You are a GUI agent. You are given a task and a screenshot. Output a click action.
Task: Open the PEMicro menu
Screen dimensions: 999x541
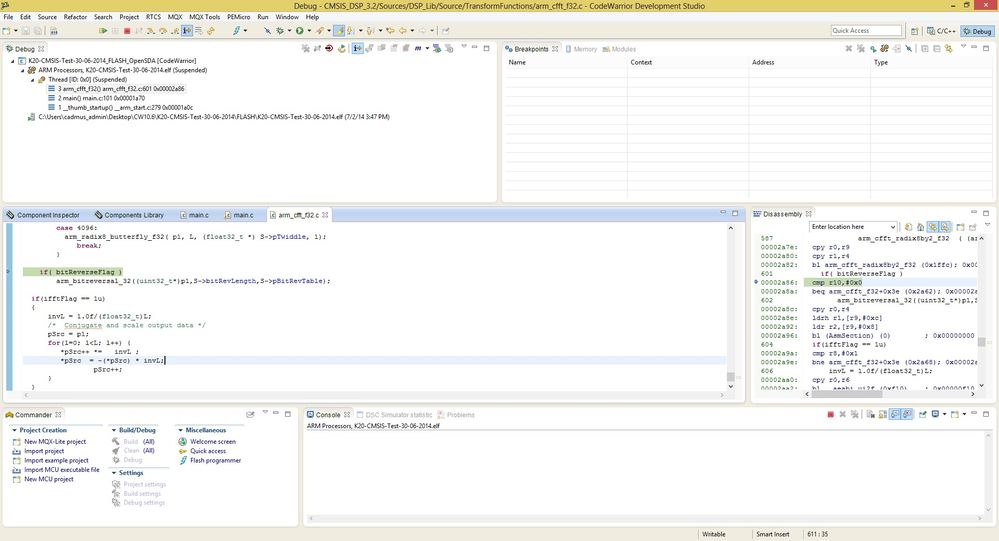pos(238,17)
